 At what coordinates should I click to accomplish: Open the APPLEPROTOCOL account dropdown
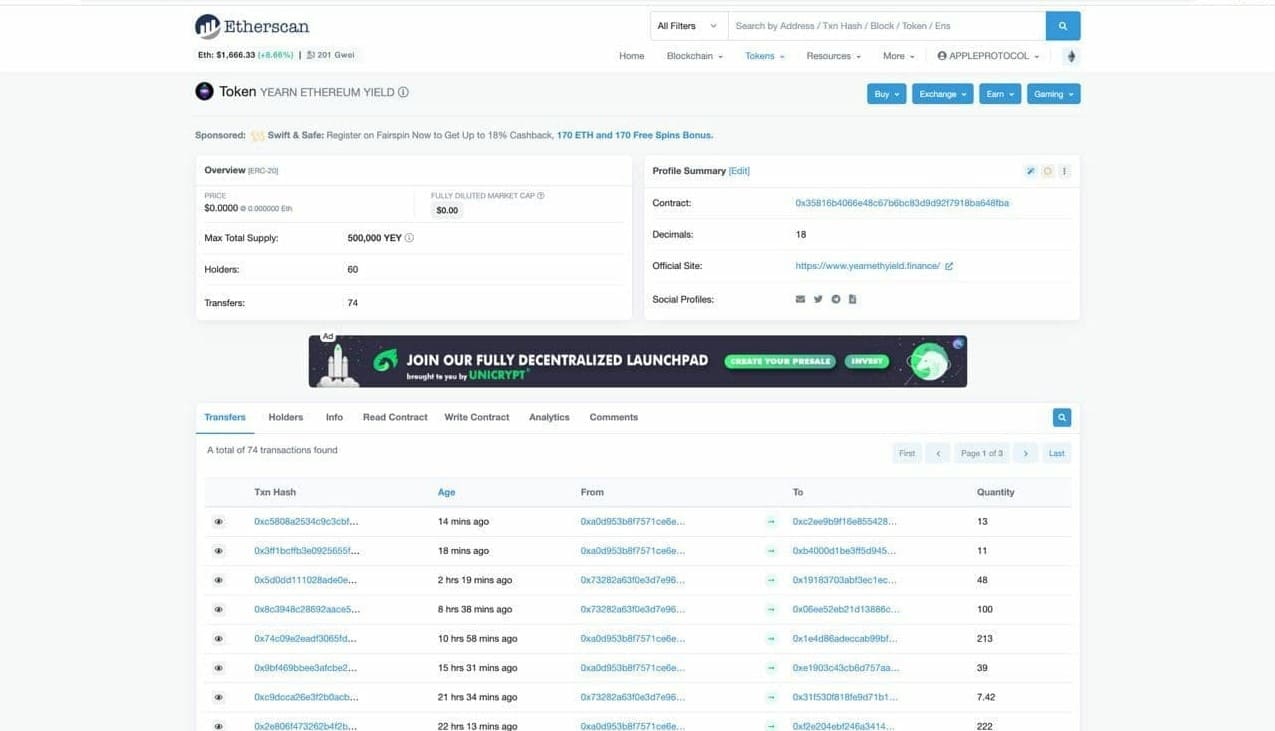coord(988,56)
